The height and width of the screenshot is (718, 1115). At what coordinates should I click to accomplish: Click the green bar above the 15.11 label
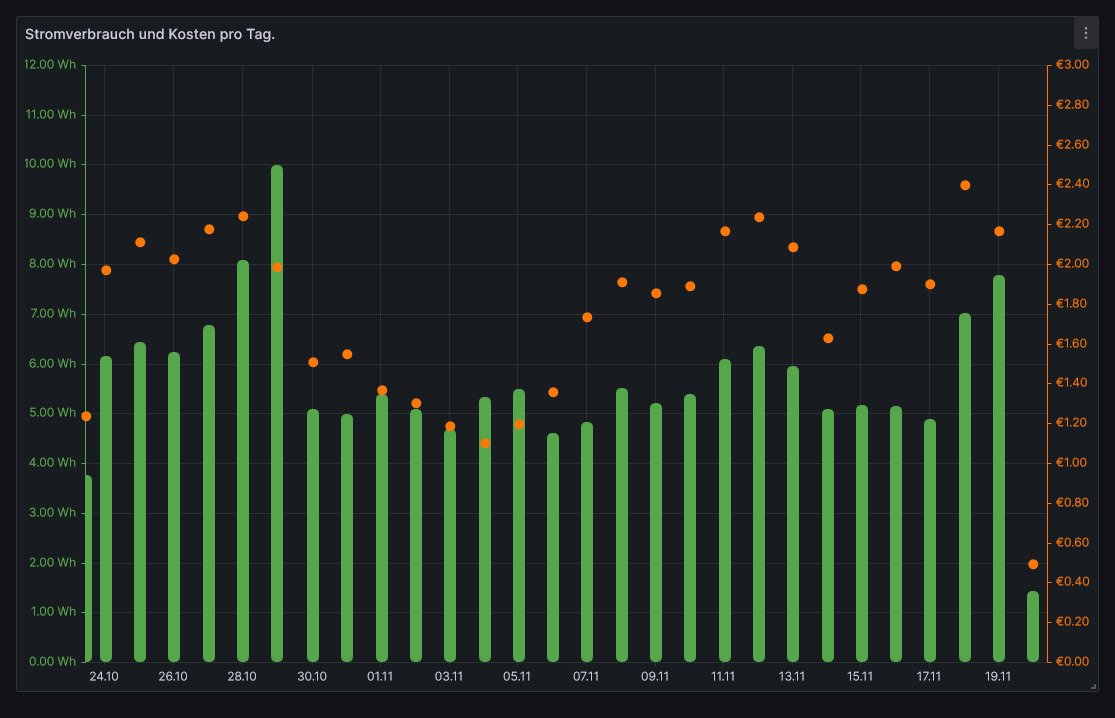click(x=862, y=533)
